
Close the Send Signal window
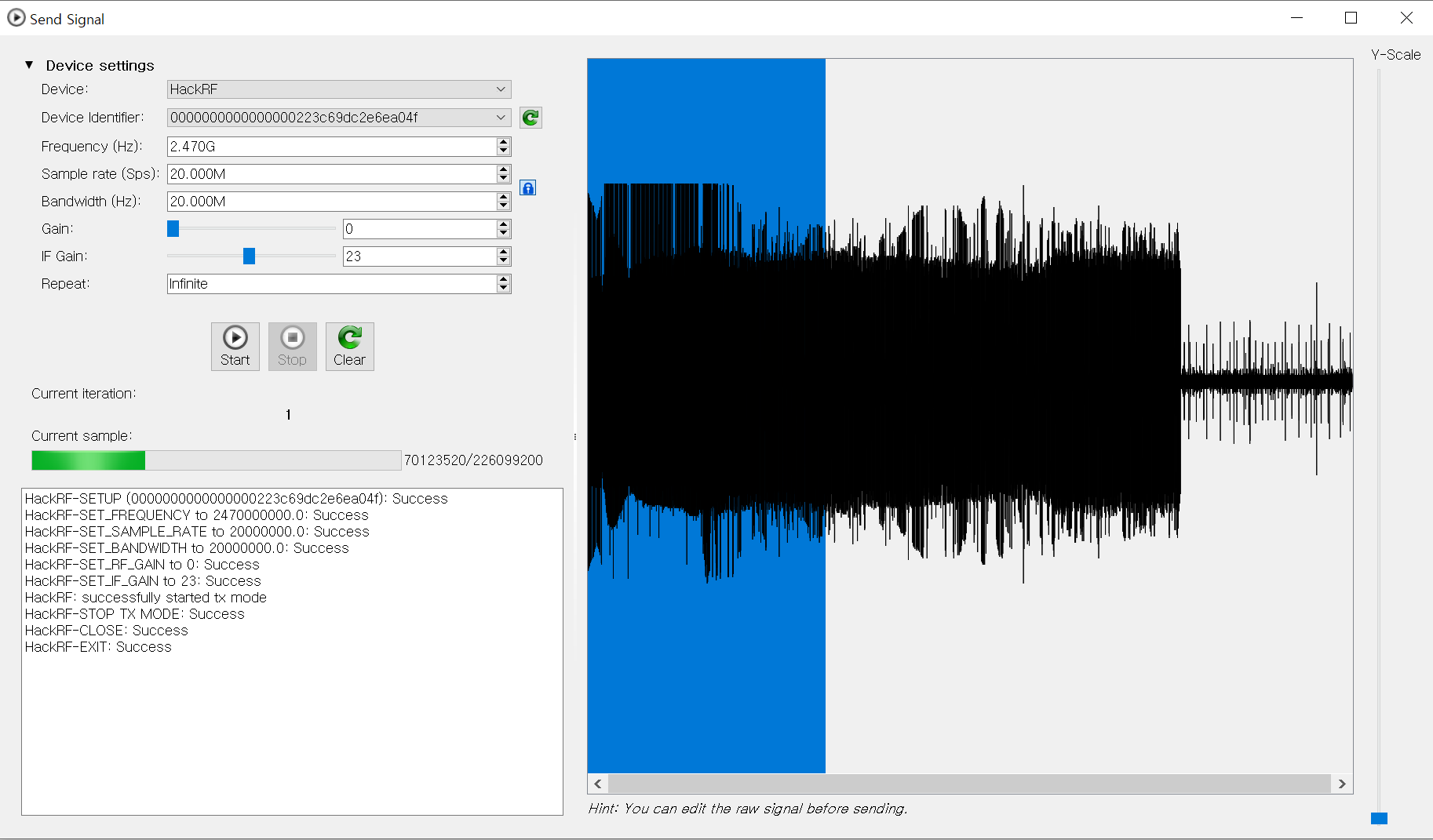[x=1406, y=17]
